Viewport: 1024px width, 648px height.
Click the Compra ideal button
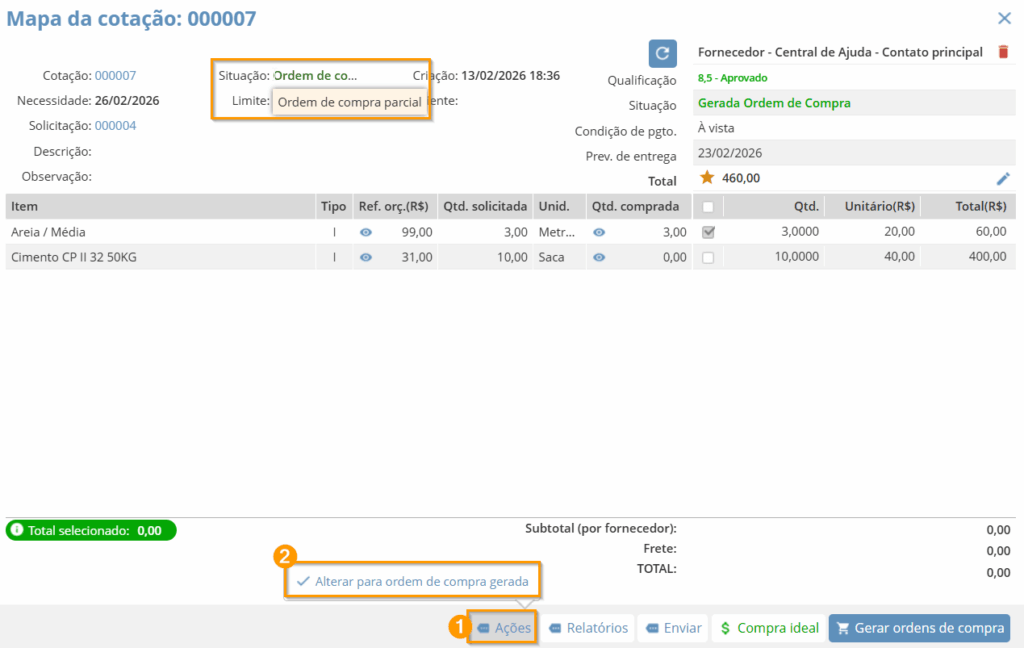769,628
